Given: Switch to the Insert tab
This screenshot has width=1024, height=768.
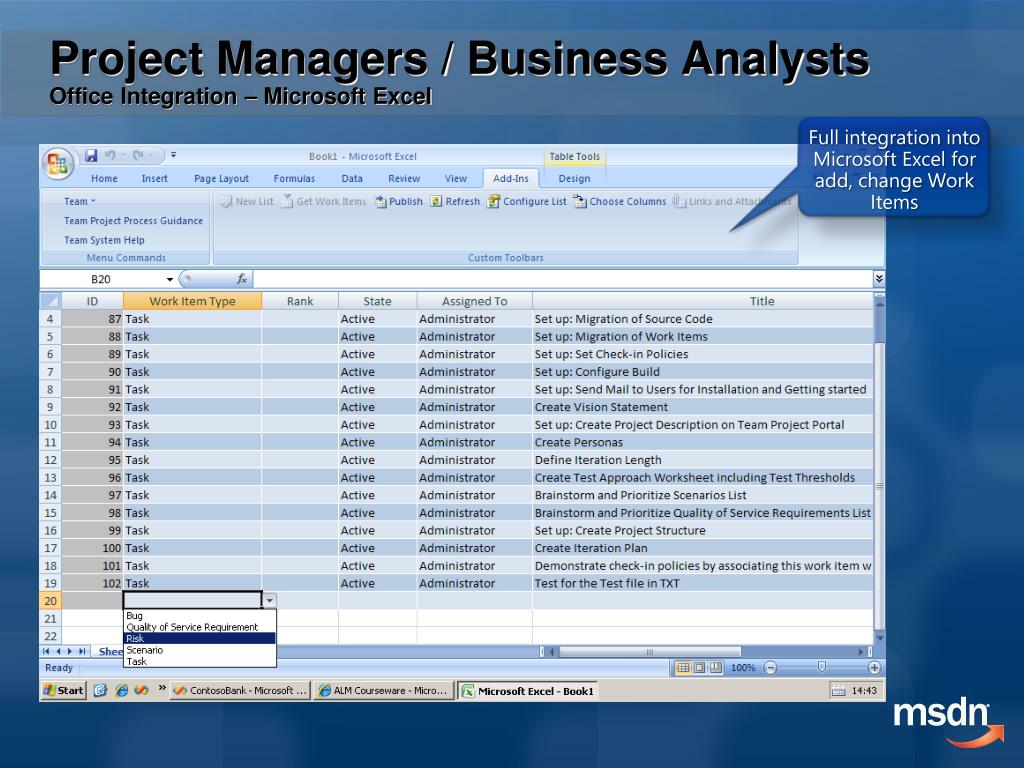Looking at the screenshot, I should [155, 178].
